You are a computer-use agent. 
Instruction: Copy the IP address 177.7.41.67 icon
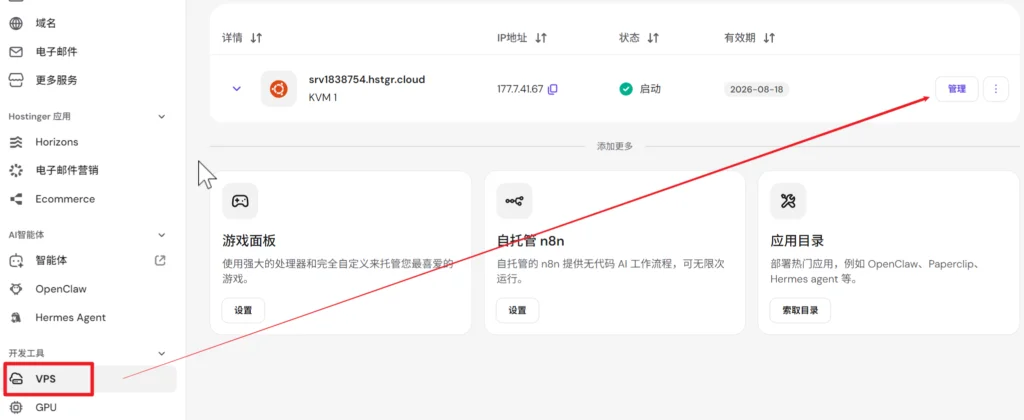coord(552,89)
